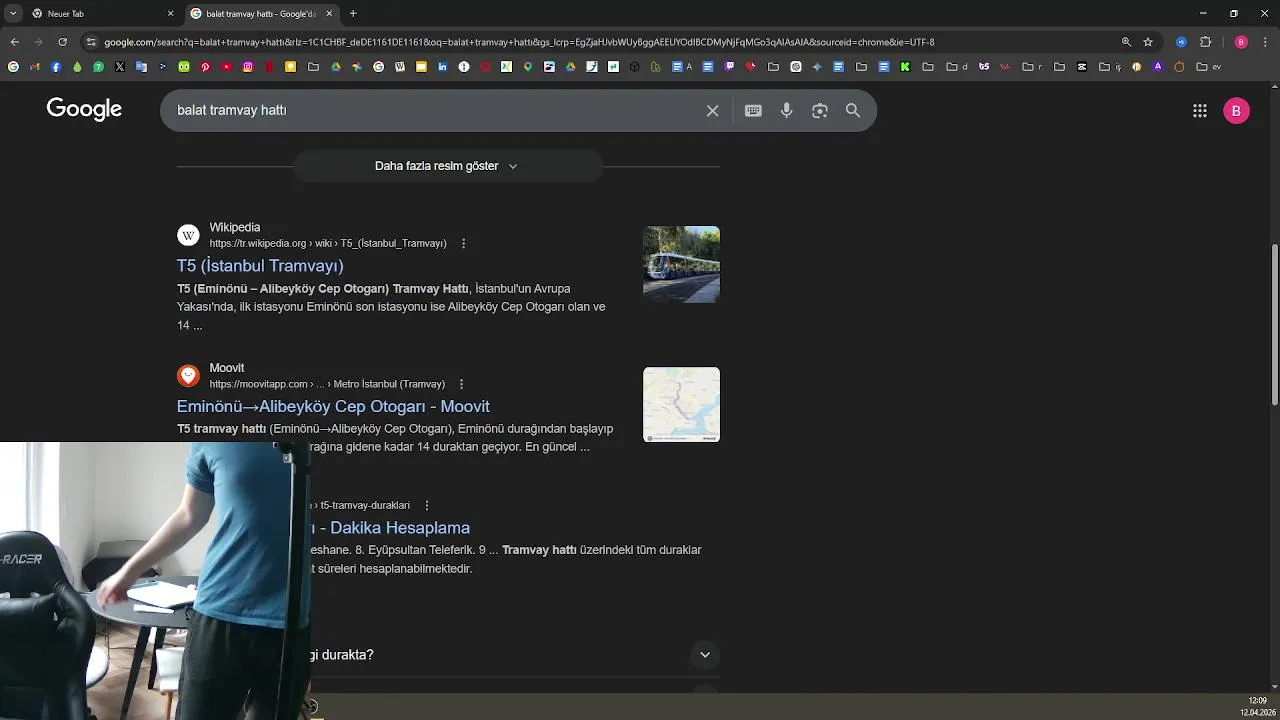The width and height of the screenshot is (1280, 720).
Task: Open the 'd' bookmarks folder
Action: coord(957,67)
